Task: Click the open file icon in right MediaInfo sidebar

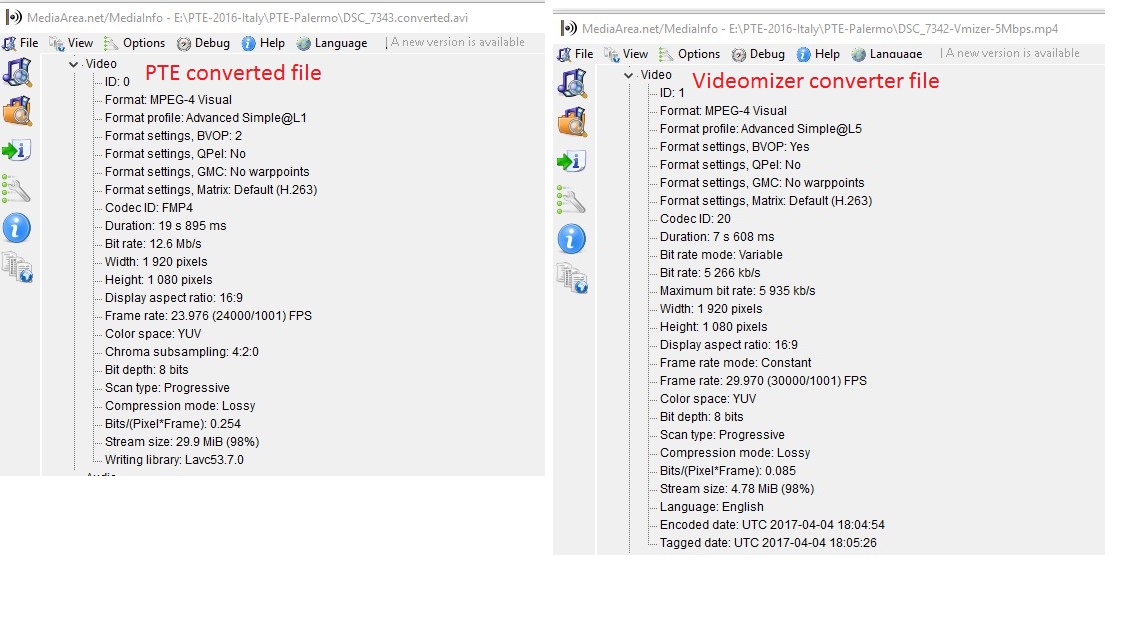Action: [x=572, y=83]
